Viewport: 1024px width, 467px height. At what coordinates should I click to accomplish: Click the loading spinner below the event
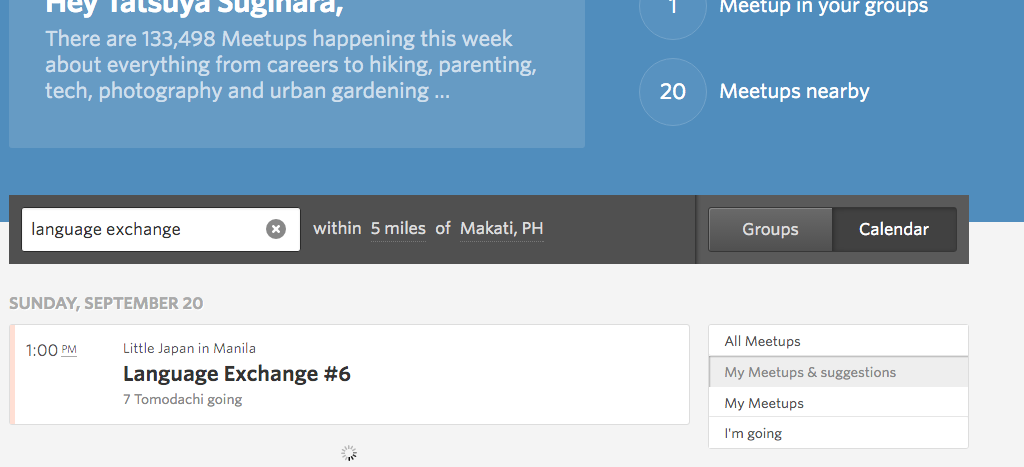349,453
